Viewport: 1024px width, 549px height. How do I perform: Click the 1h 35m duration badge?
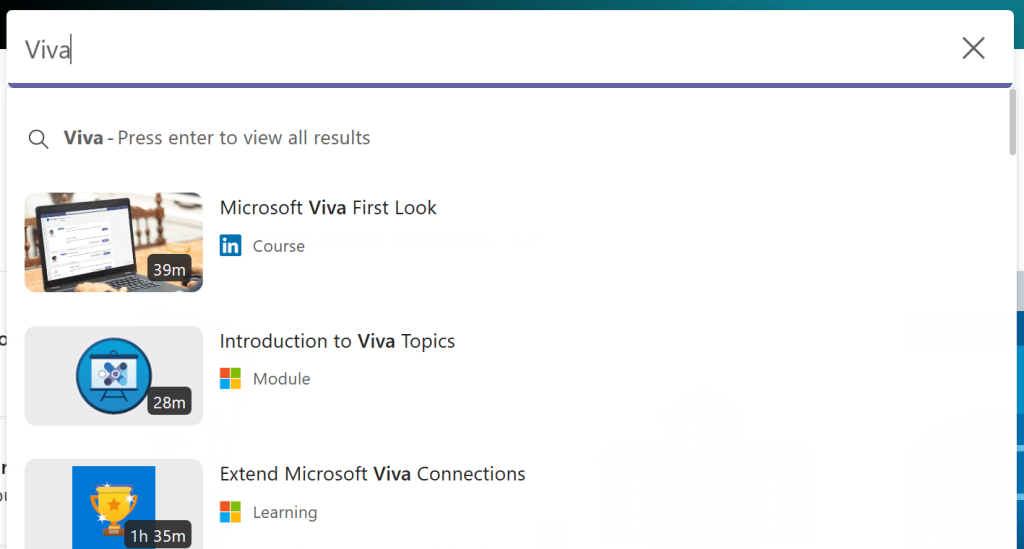click(158, 535)
